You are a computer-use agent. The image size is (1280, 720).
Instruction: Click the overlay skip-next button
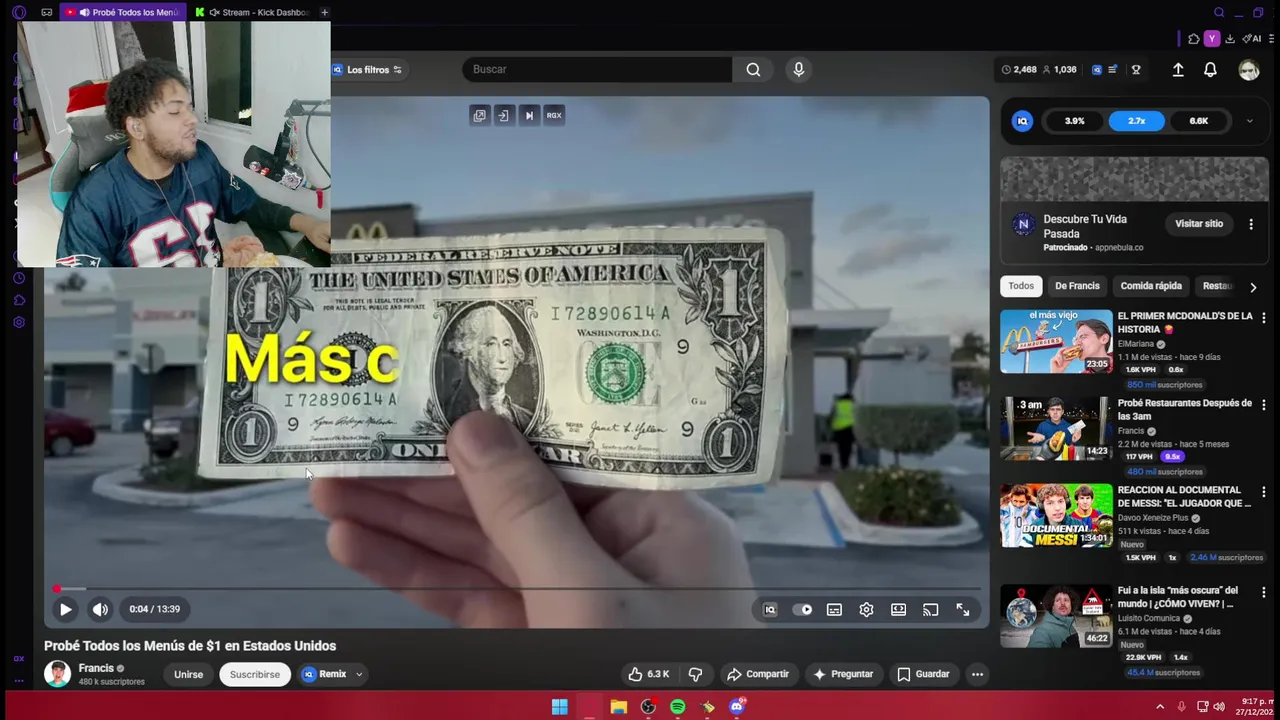[x=529, y=115]
